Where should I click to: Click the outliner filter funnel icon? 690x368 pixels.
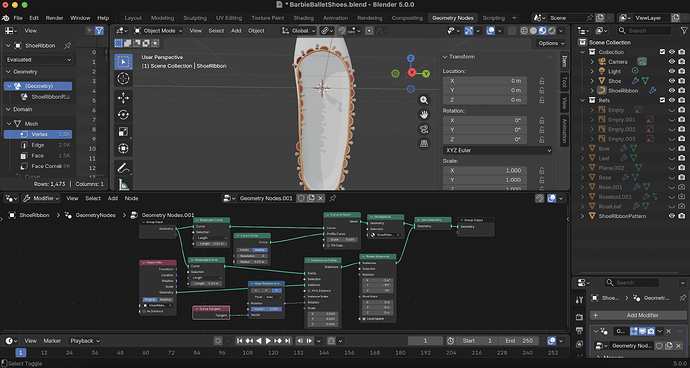(x=684, y=31)
